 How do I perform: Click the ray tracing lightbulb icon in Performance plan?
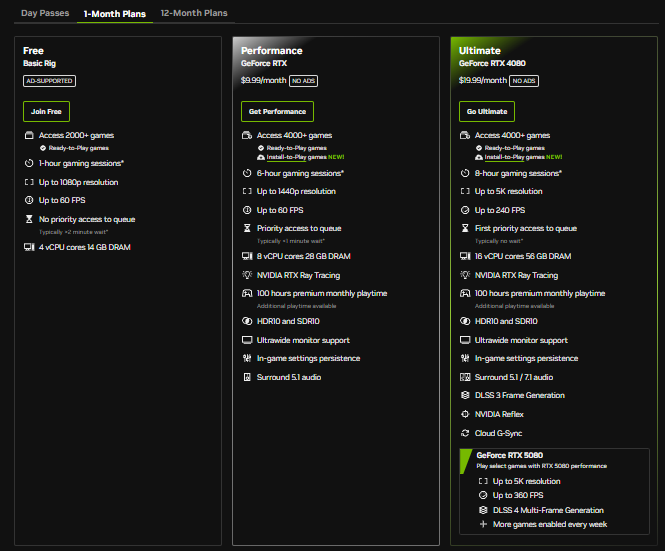(247, 275)
